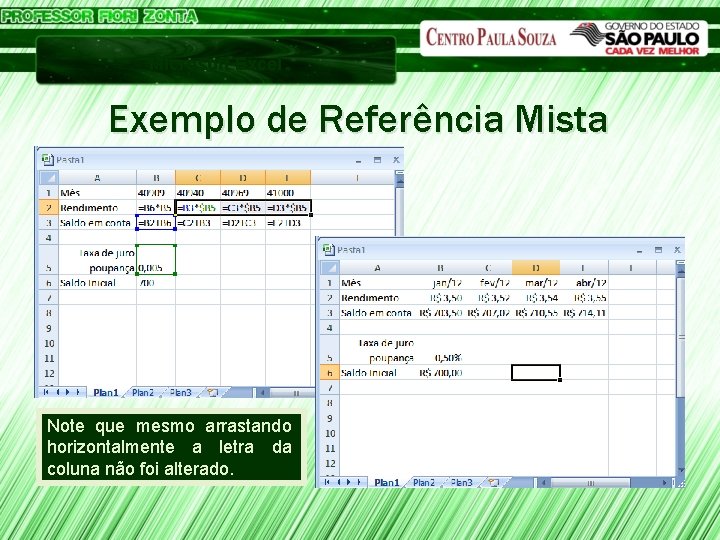Click Excel workbook icon in left Pasta1 title
This screenshot has width=720, height=540.
[x=47, y=159]
